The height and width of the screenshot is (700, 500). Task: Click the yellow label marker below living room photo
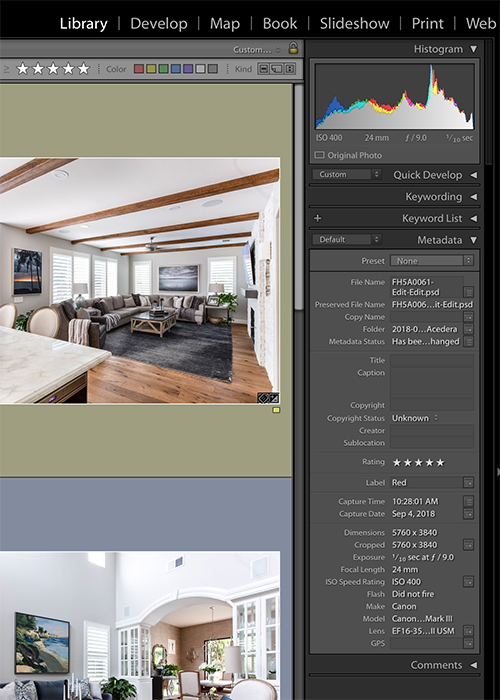[276, 410]
